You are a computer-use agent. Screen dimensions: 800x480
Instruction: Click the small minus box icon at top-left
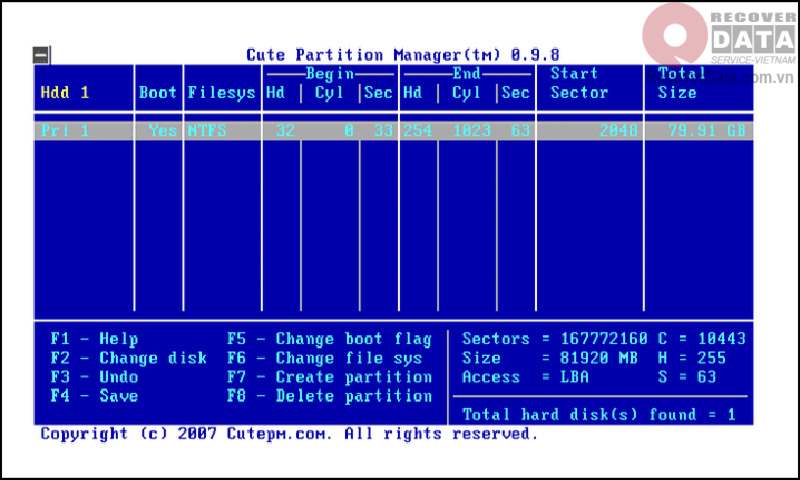click(41, 55)
